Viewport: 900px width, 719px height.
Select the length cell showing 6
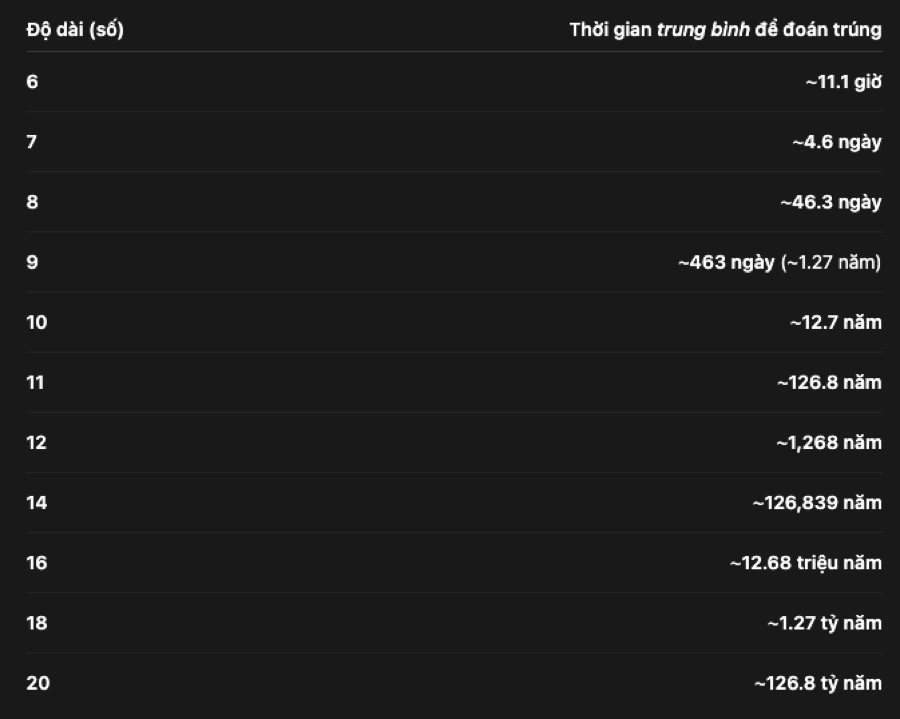coord(32,82)
